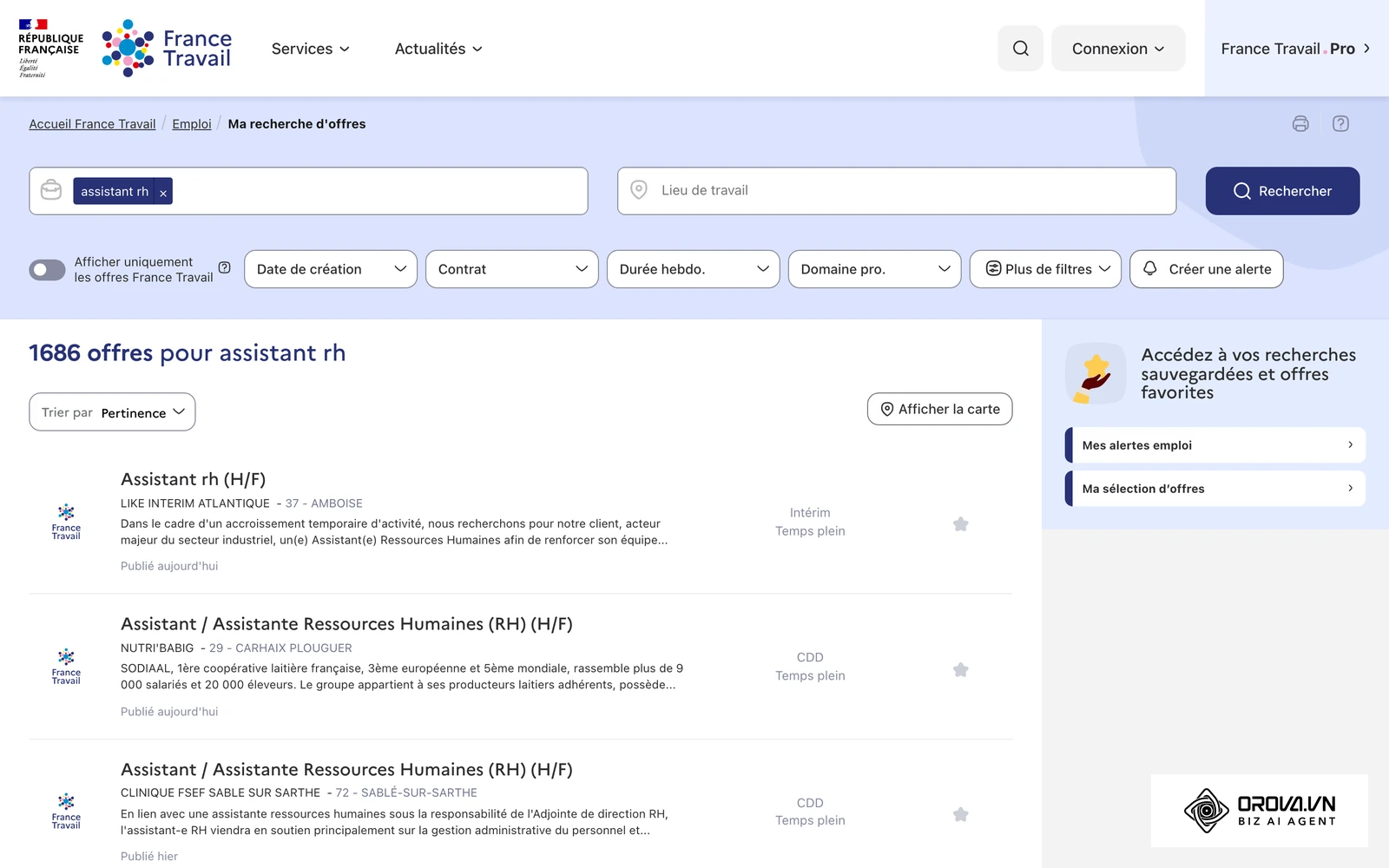Favorite the NUTRI'BABIG offer star
Screen dimensions: 1389x868
pyautogui.click(x=960, y=670)
